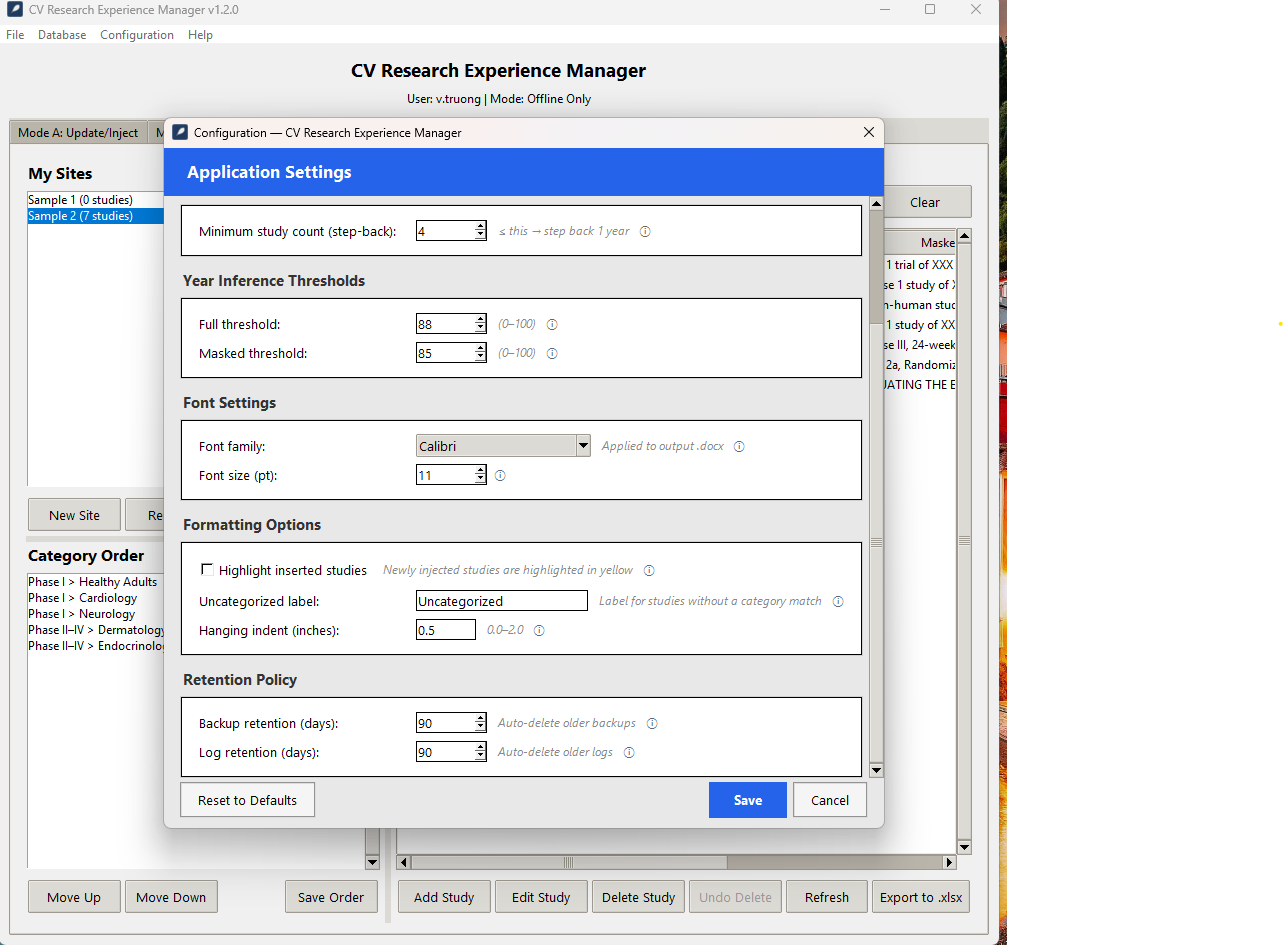Screen dimensions: 1284x945
Task: Decrease the Full threshold stepper value
Action: 480,329
